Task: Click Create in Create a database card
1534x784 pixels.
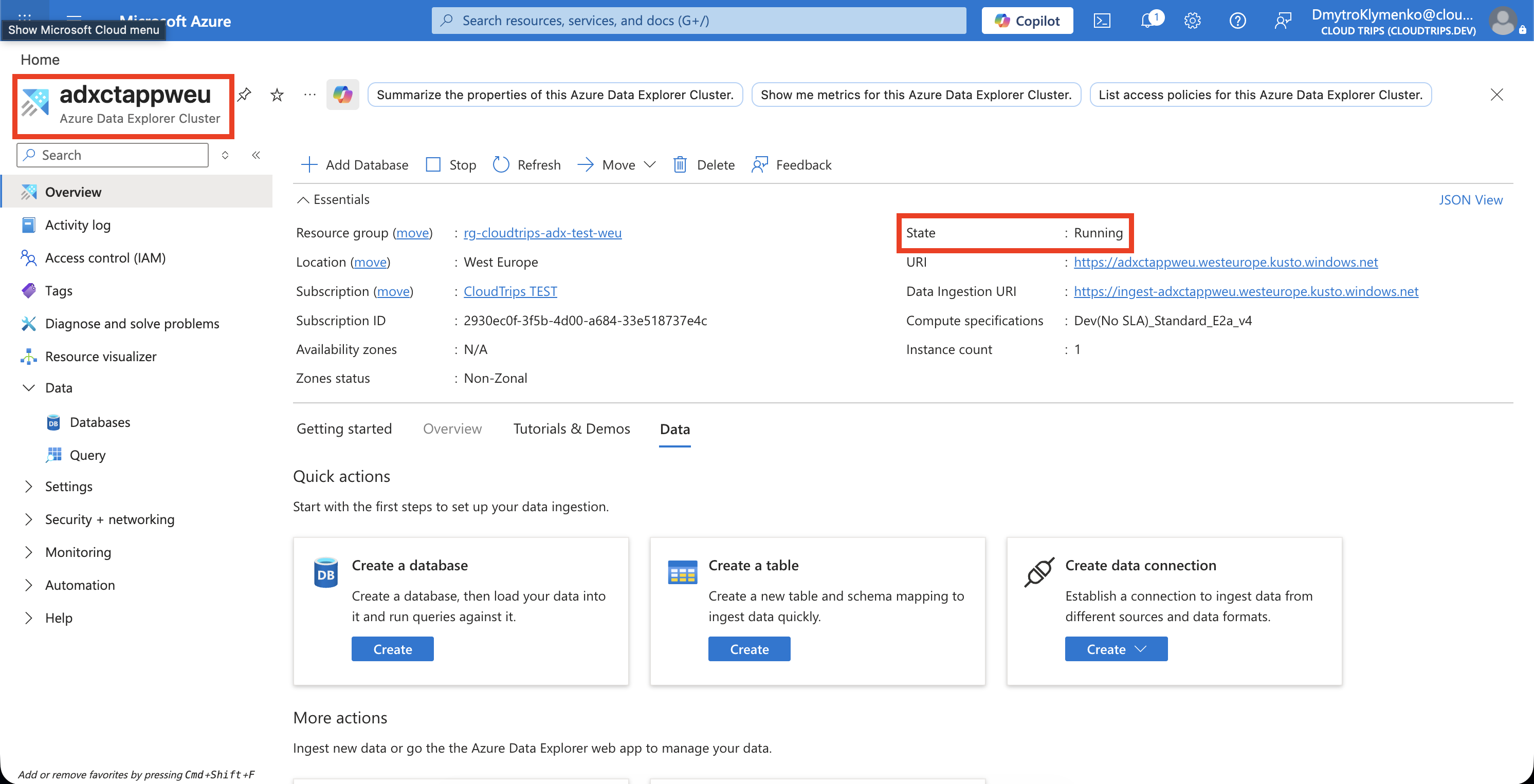Action: click(x=392, y=649)
